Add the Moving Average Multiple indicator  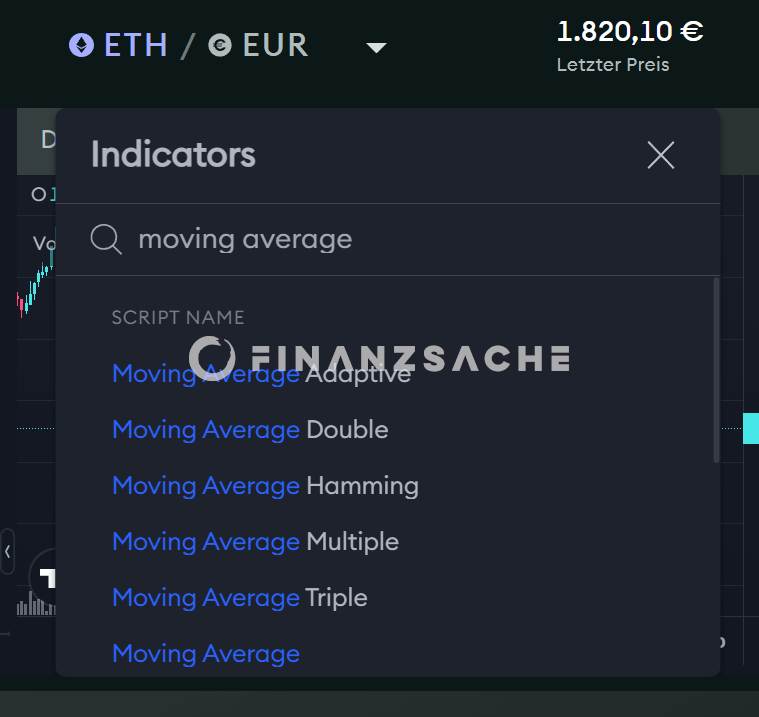256,541
